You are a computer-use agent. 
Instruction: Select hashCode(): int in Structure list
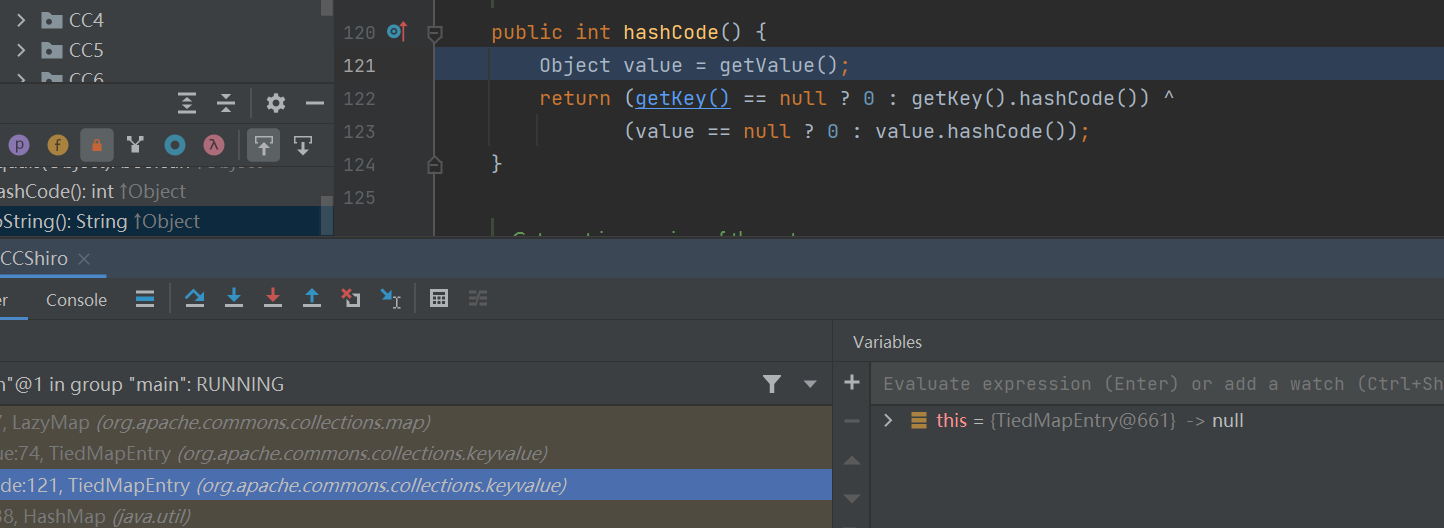(92, 191)
